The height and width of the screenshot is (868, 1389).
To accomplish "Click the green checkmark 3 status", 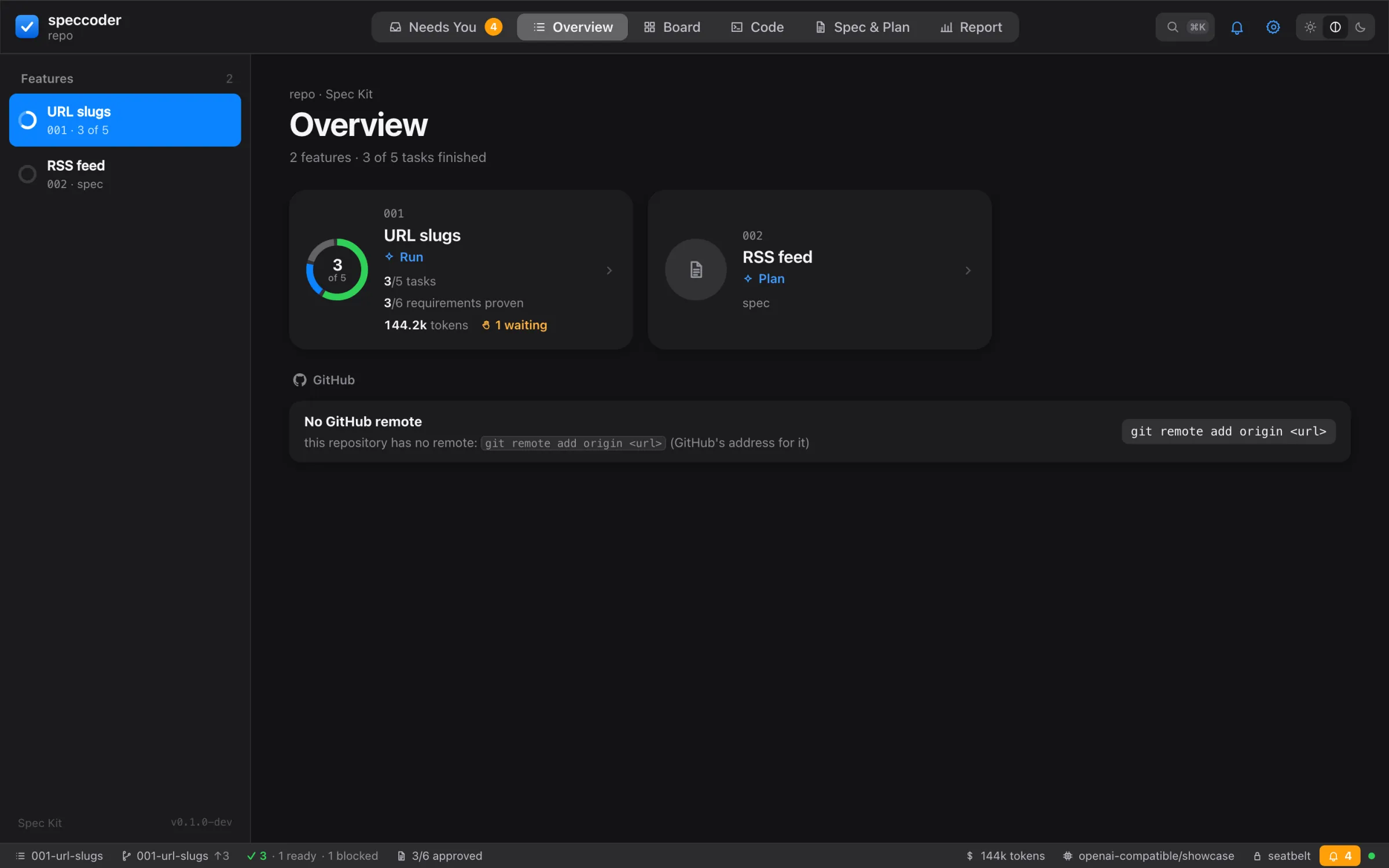I will click(257, 856).
